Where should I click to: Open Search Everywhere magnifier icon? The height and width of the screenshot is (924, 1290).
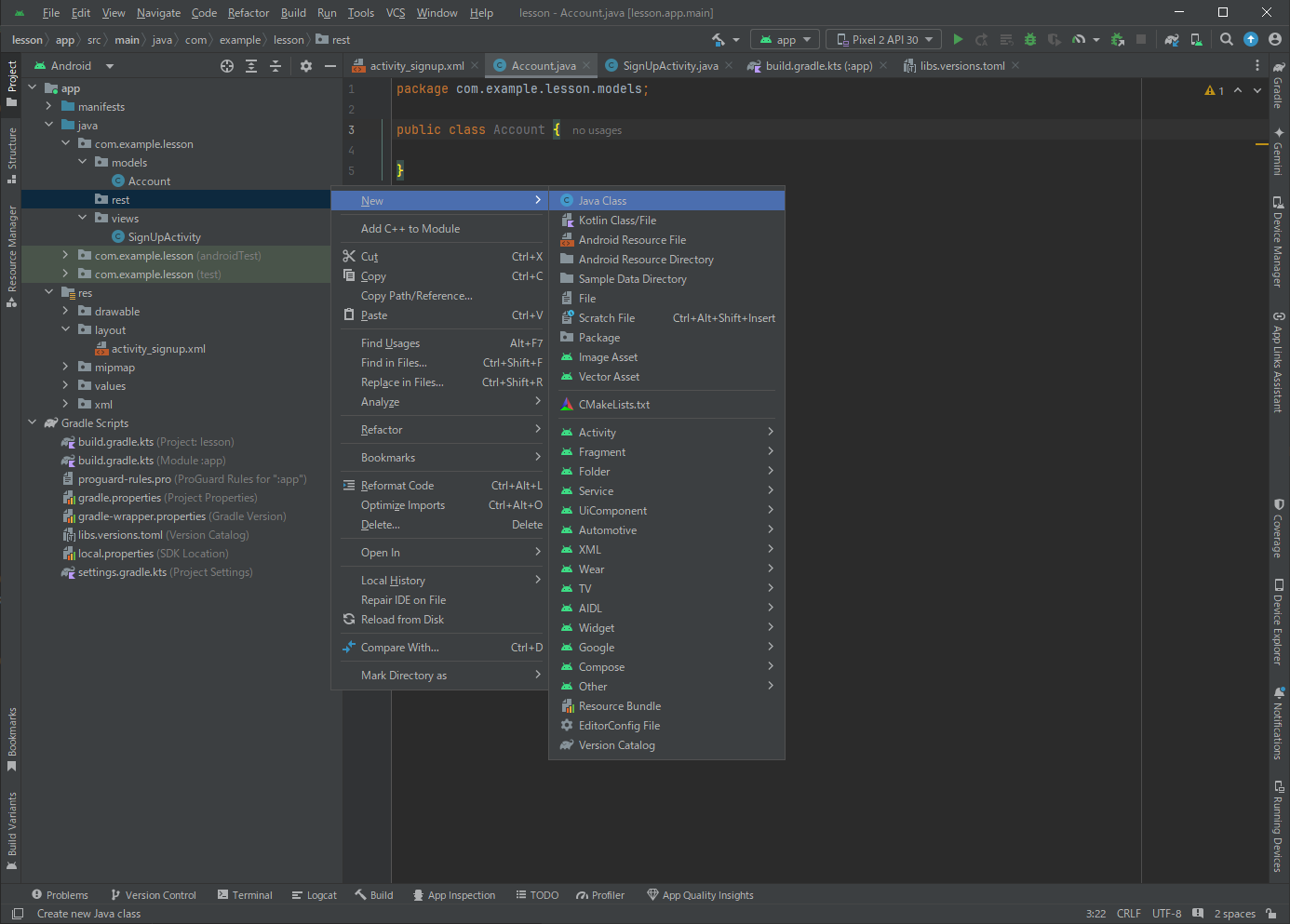pos(1227,40)
